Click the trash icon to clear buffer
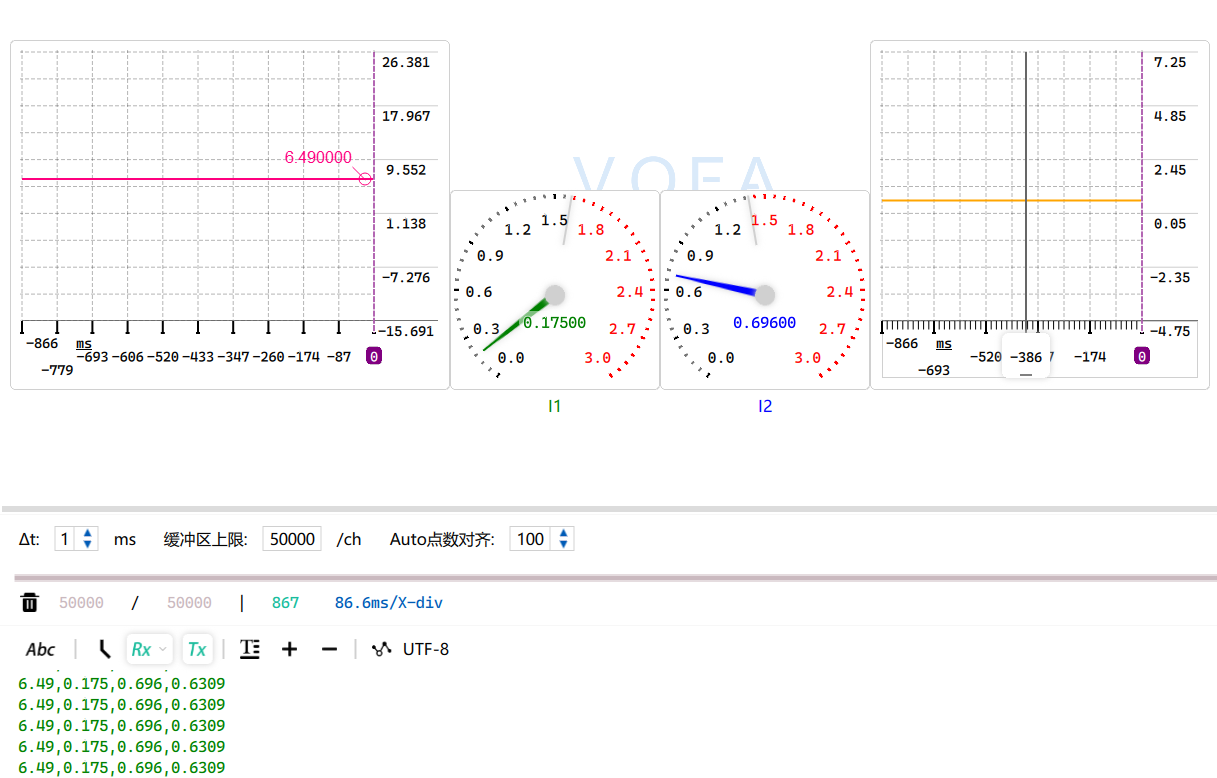Image resolution: width=1217 pixels, height=778 pixels. coord(30,602)
